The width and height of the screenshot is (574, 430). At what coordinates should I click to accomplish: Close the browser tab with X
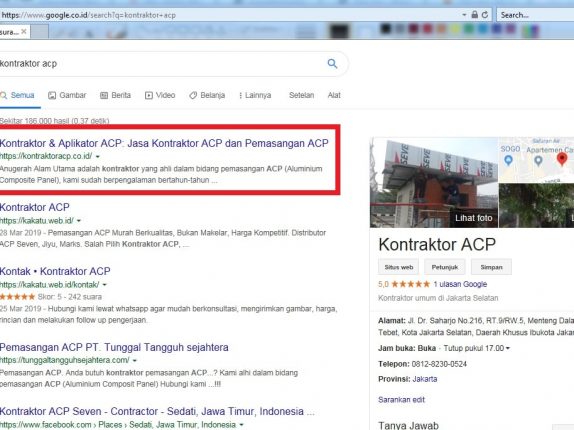point(24,32)
